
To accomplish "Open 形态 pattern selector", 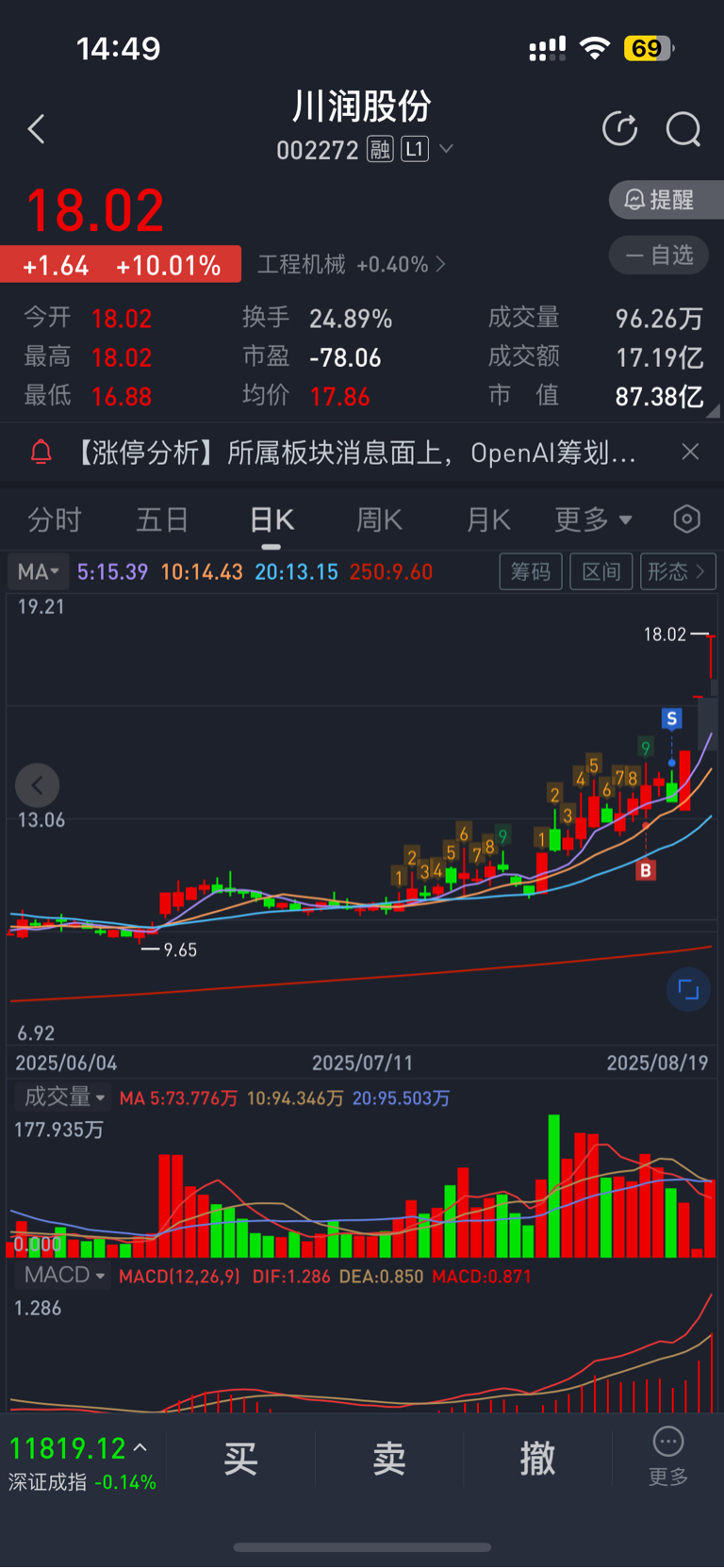I will point(678,571).
